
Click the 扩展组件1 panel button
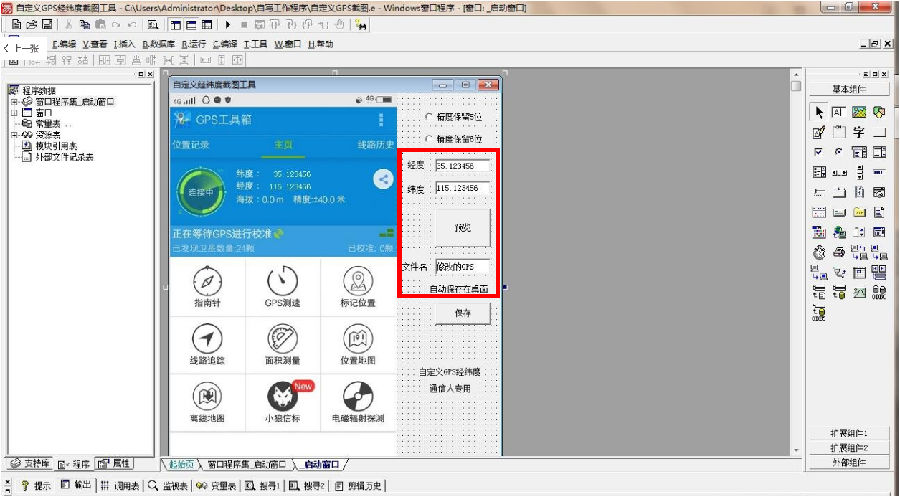849,433
